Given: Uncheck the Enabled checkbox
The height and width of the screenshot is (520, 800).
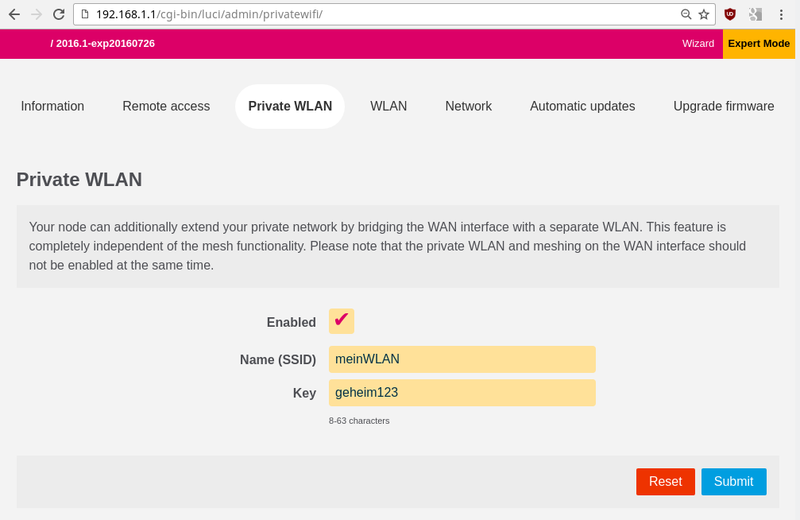Looking at the screenshot, I should coord(341,321).
